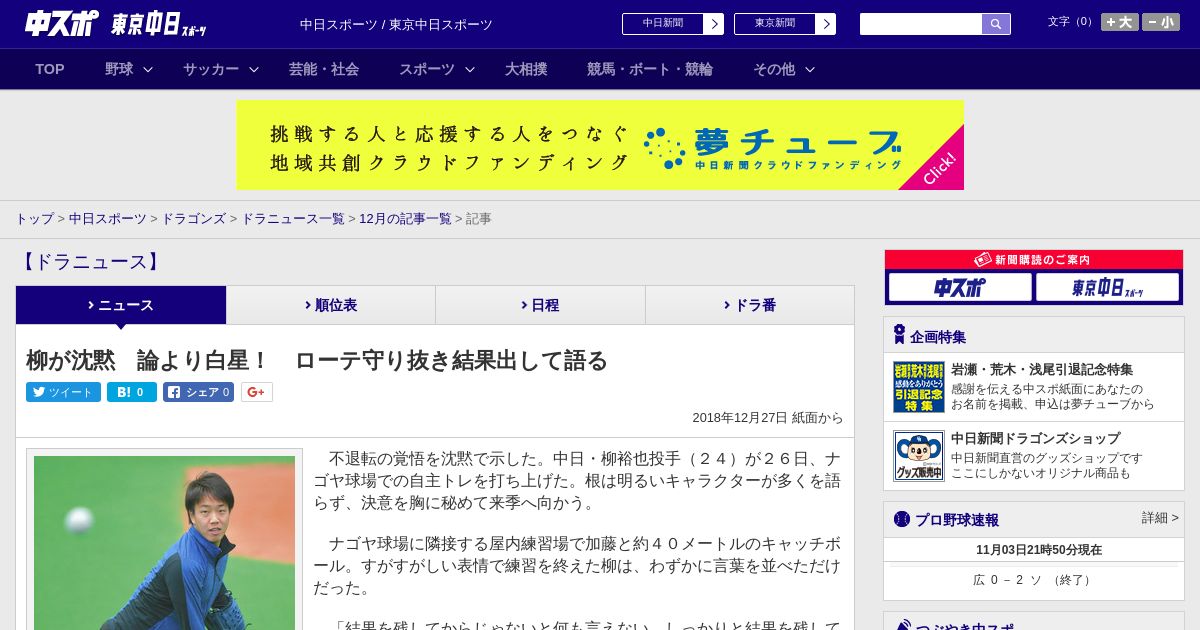Click the article photo of the pitcher
Image resolution: width=1200 pixels, height=630 pixels.
(x=165, y=543)
